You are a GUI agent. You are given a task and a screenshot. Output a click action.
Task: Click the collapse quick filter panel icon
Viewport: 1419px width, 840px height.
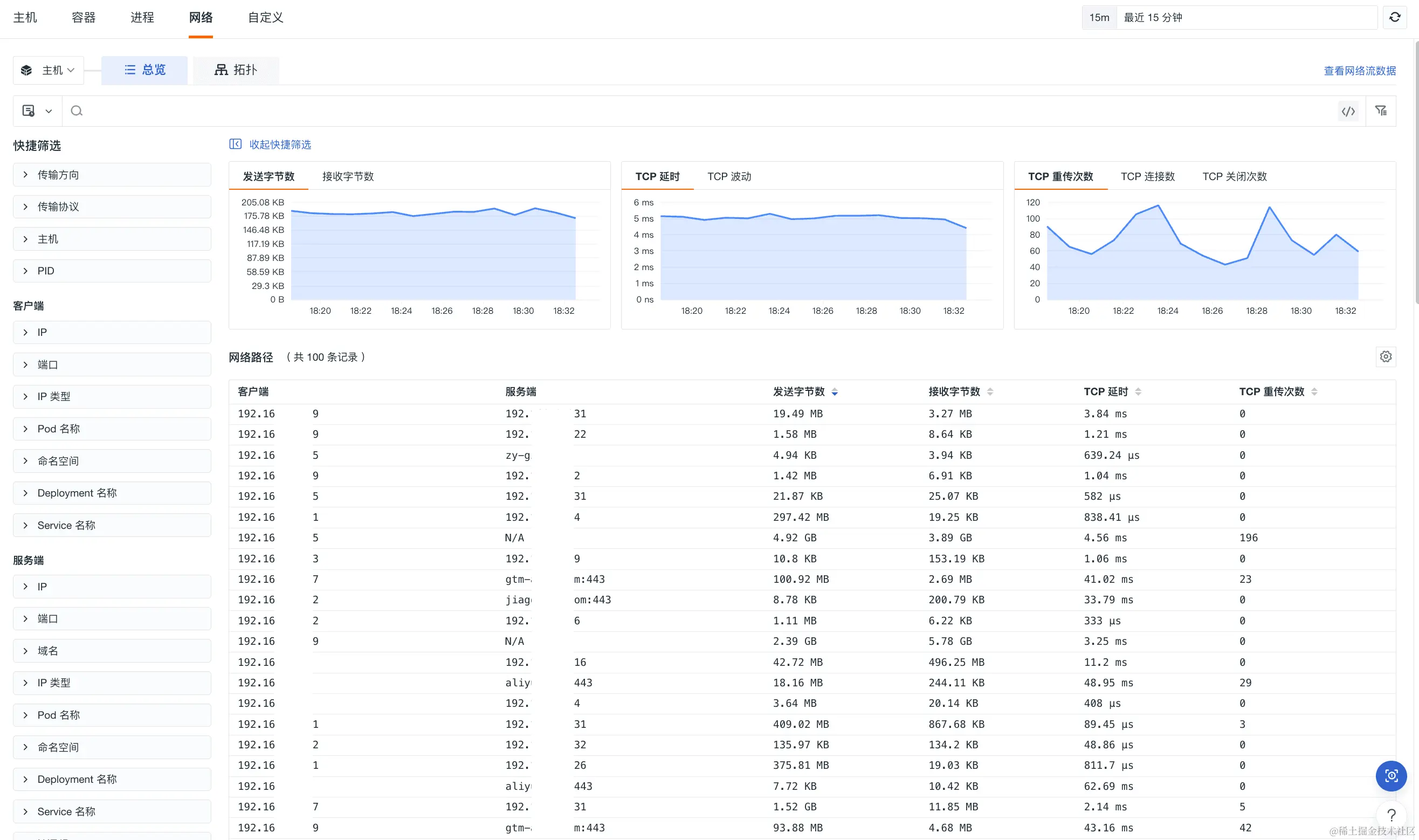coord(236,144)
